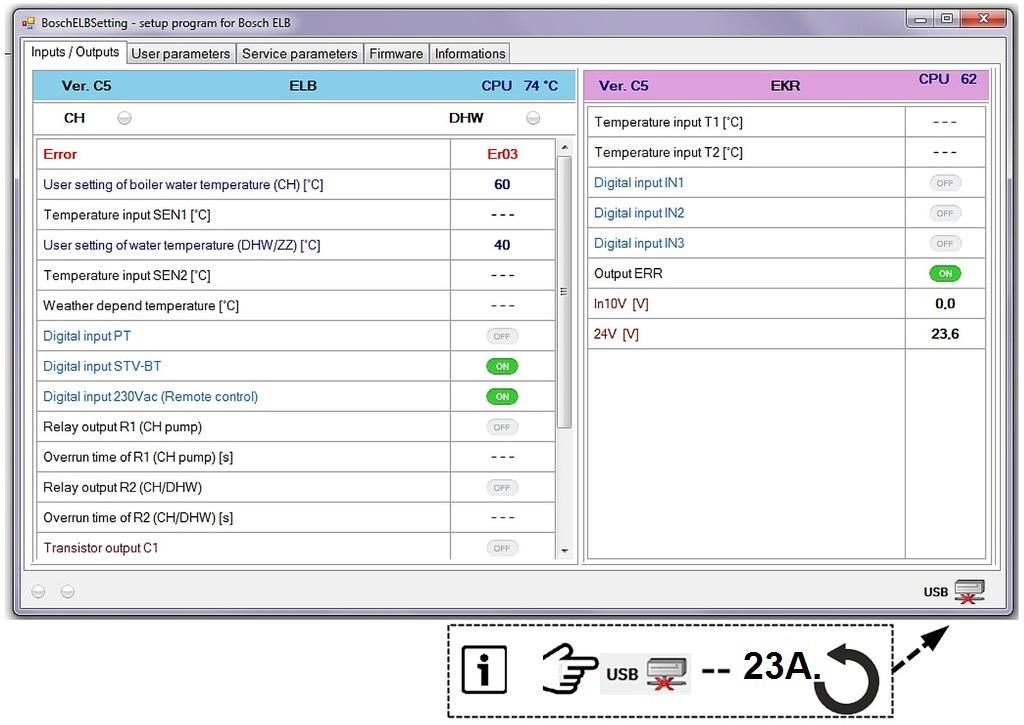Image resolution: width=1024 pixels, height=725 pixels.
Task: Maximize the BoschELBSetting window
Action: coord(946,20)
